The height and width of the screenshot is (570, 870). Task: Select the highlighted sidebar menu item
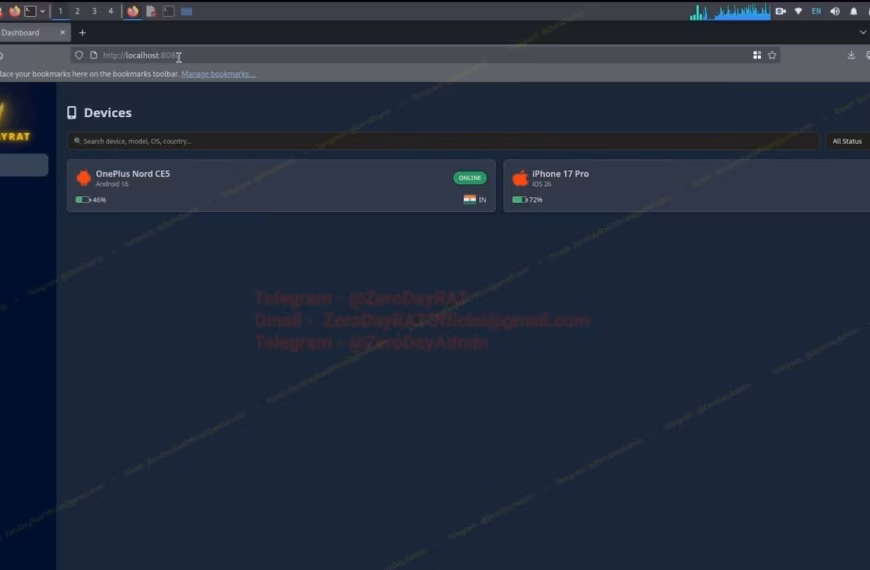pyautogui.click(x=24, y=165)
